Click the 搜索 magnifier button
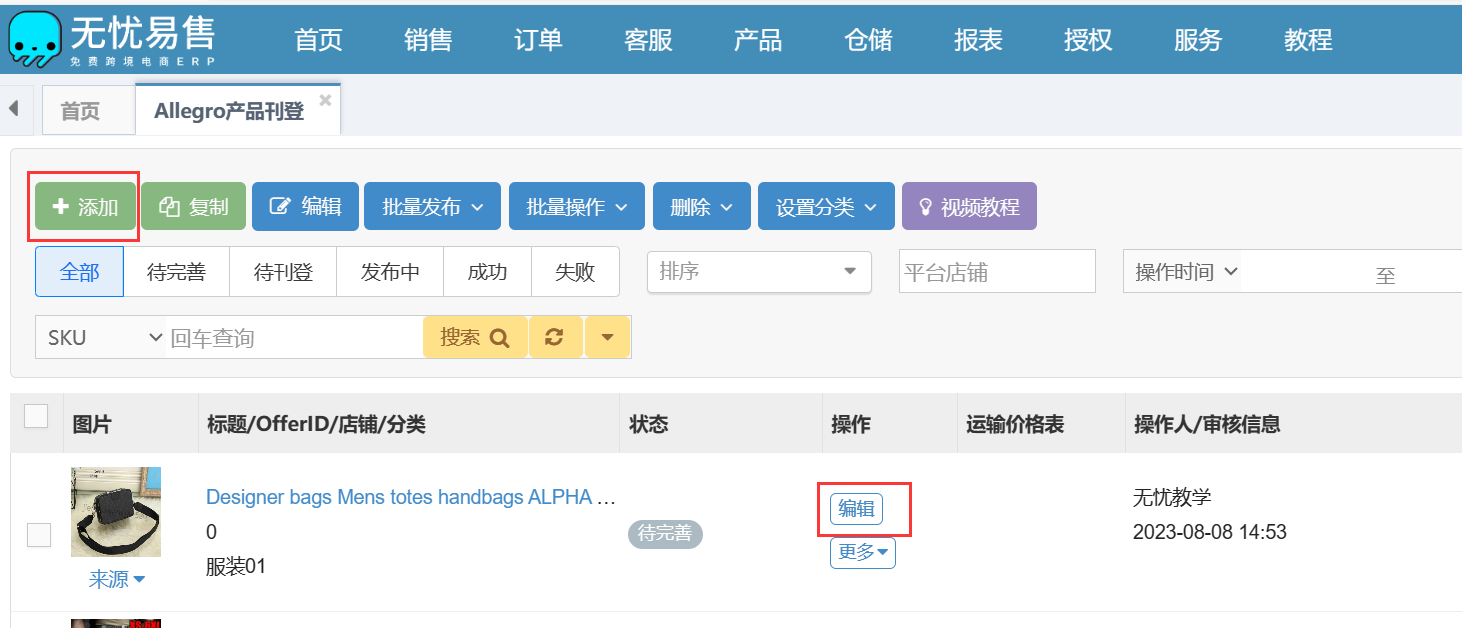The width and height of the screenshot is (1462, 628). (475, 338)
